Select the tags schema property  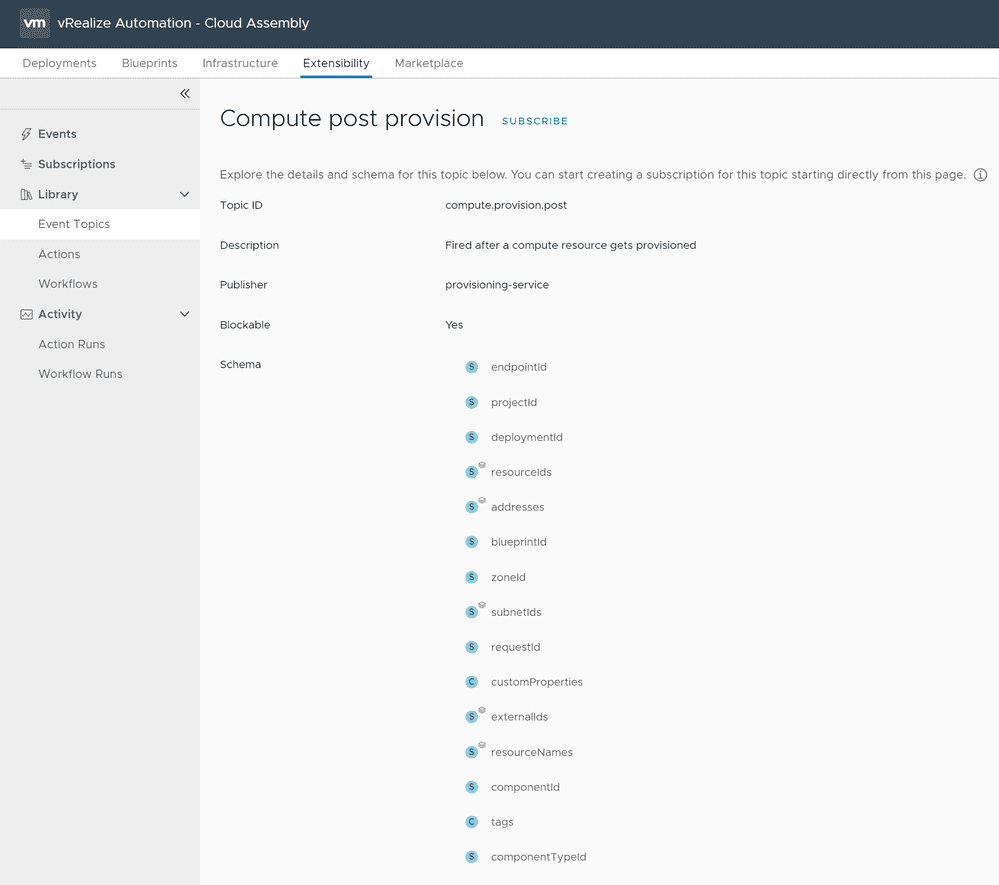[502, 822]
